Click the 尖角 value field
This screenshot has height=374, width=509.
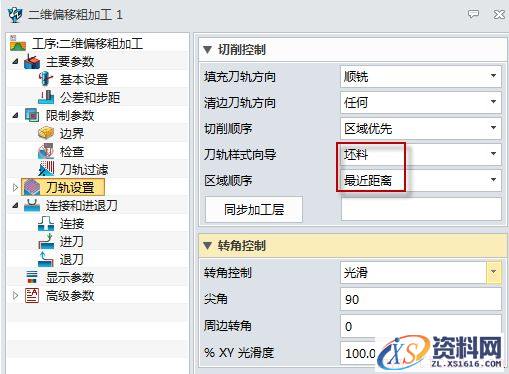click(421, 299)
